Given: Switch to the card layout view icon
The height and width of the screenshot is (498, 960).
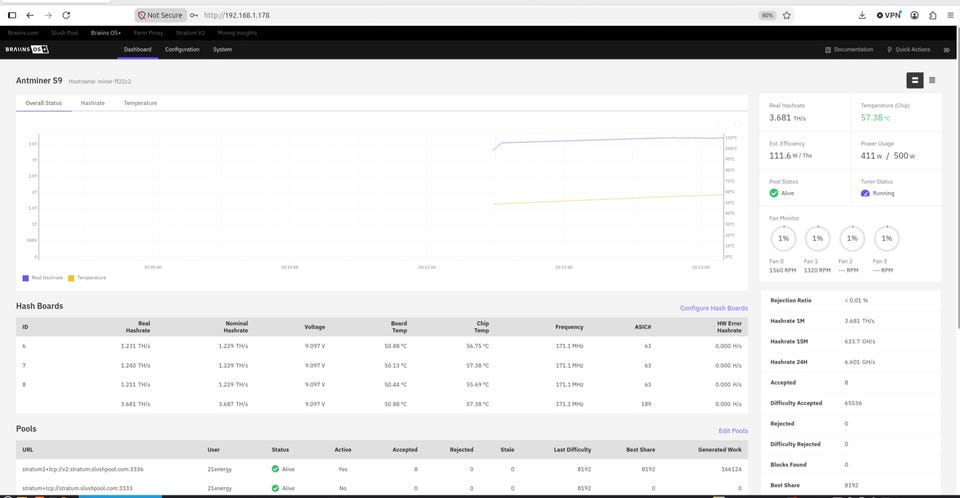Looking at the screenshot, I should (915, 80).
